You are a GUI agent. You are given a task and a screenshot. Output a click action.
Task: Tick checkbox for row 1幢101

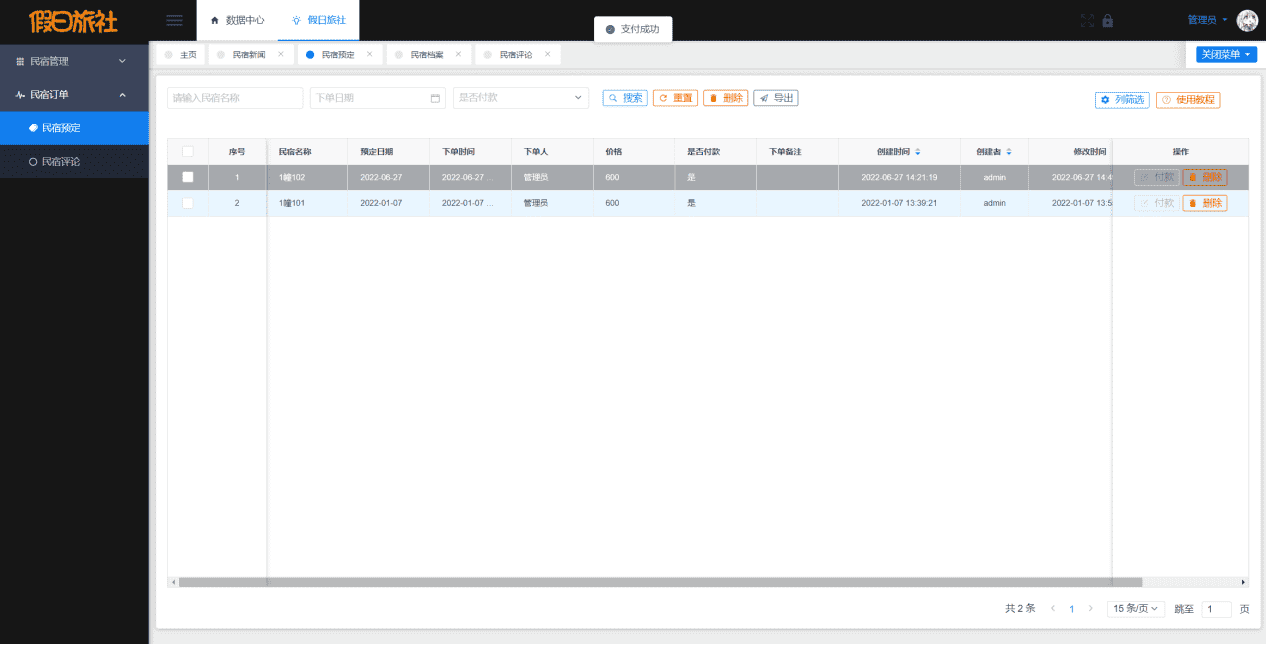click(x=187, y=203)
